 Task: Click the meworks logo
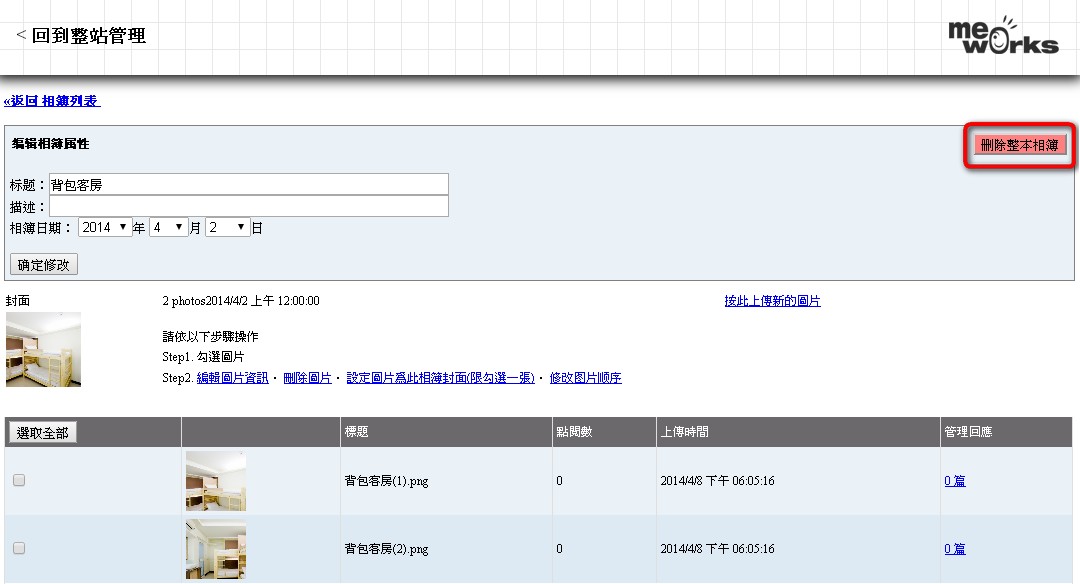tap(1002, 36)
